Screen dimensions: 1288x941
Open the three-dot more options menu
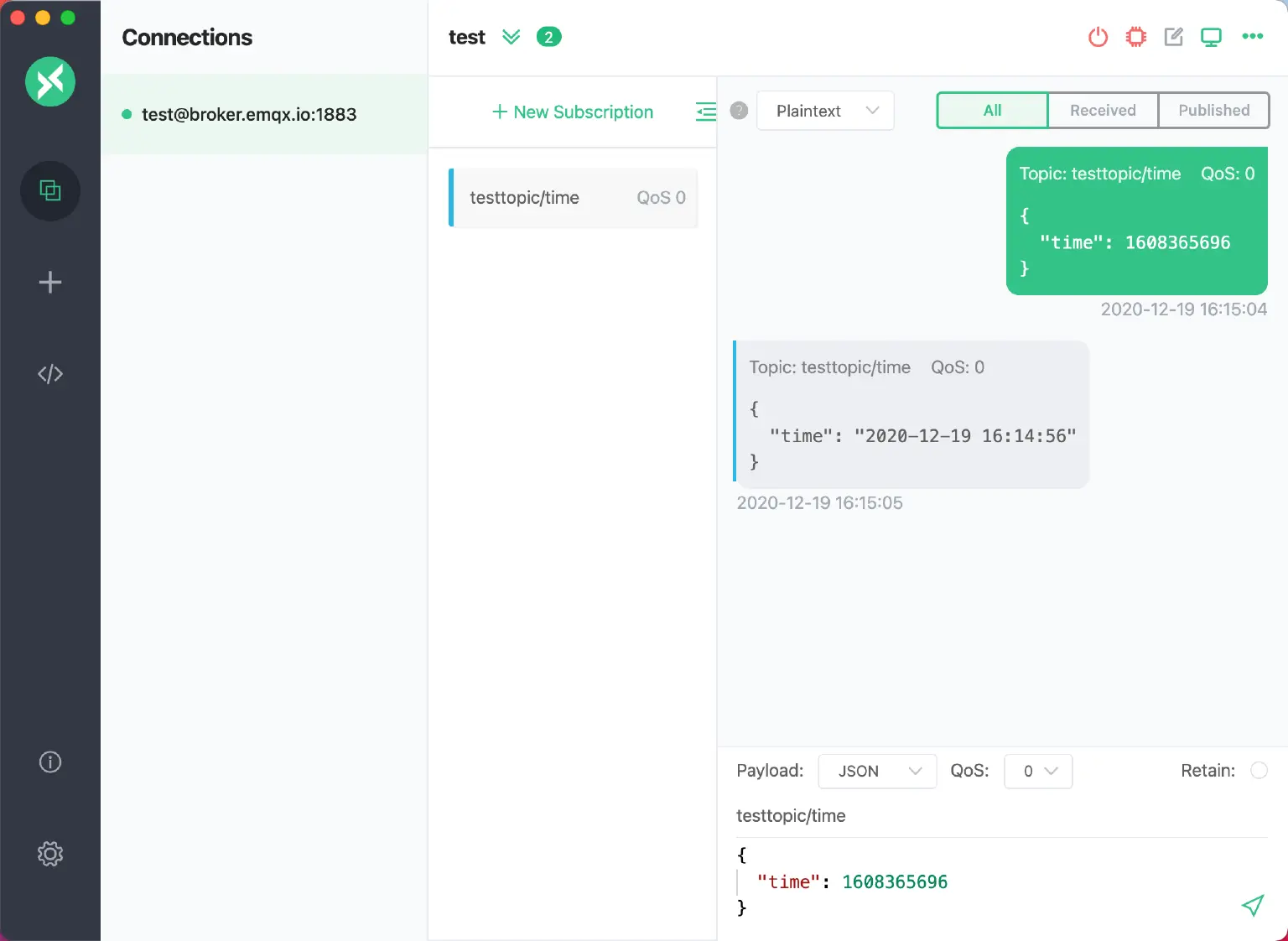(1252, 36)
